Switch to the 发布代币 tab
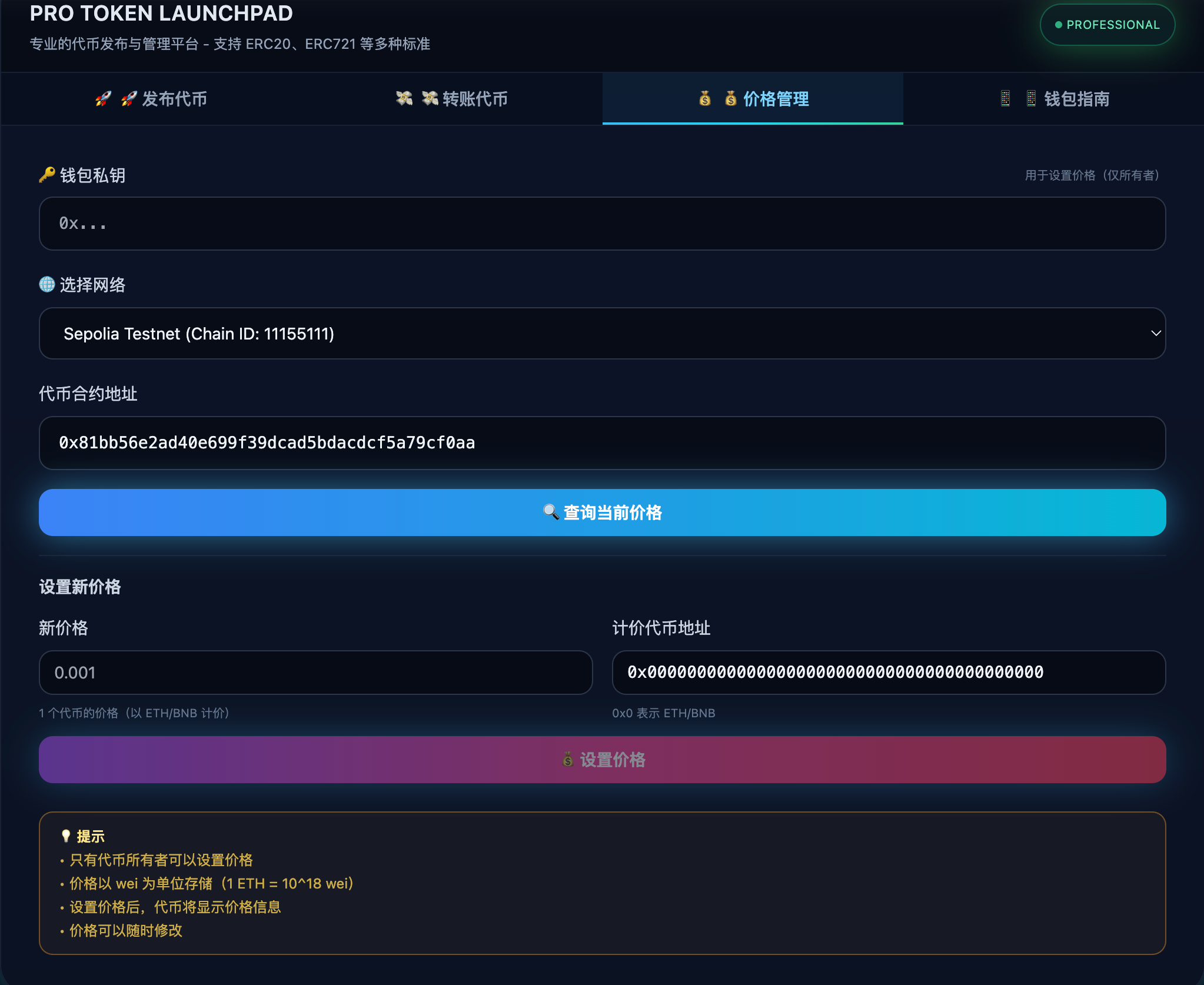This screenshot has height=985, width=1204. point(174,99)
